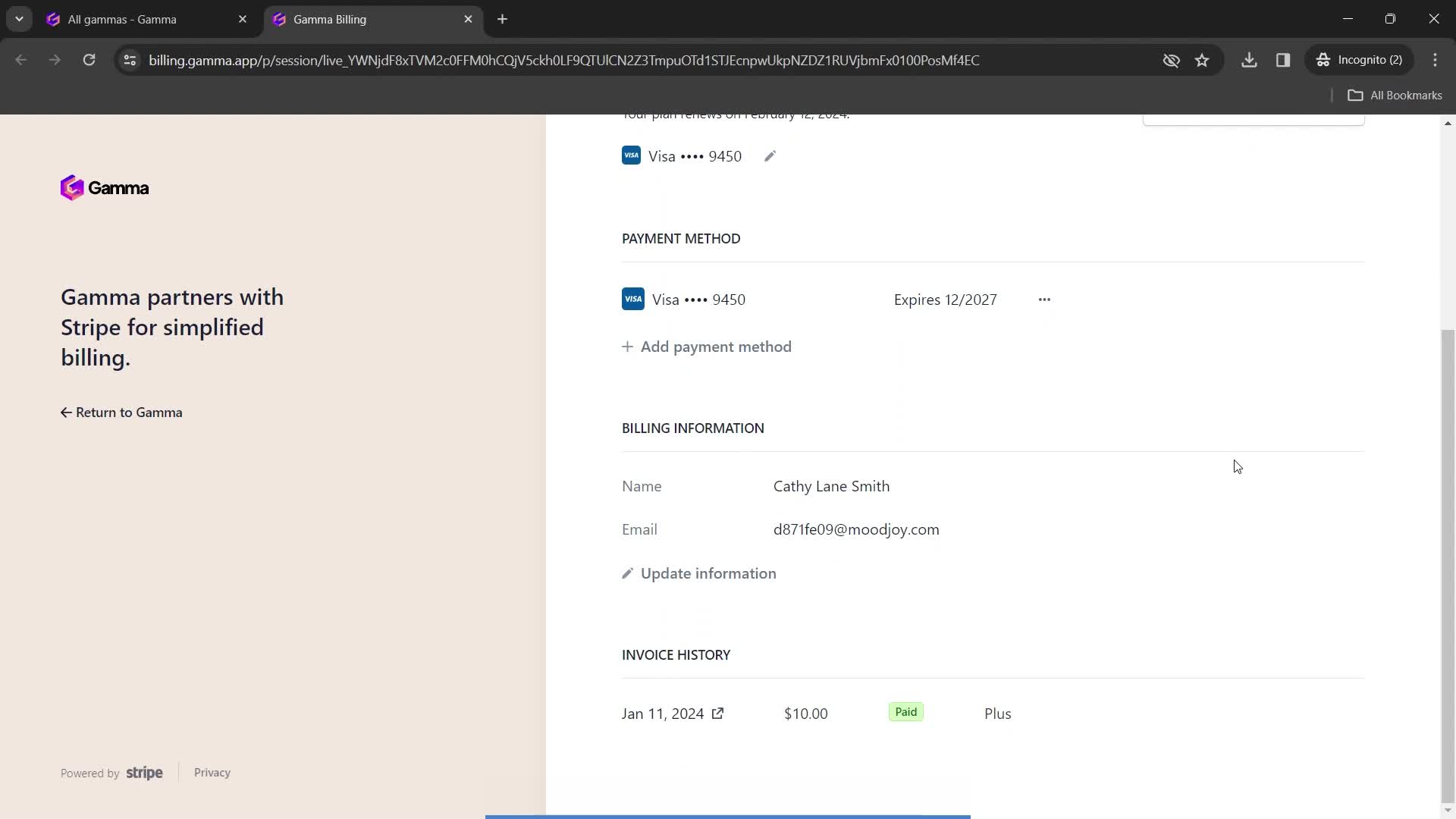
Task: Click the vertical page scrollbar
Action: pyautogui.click(x=1448, y=565)
